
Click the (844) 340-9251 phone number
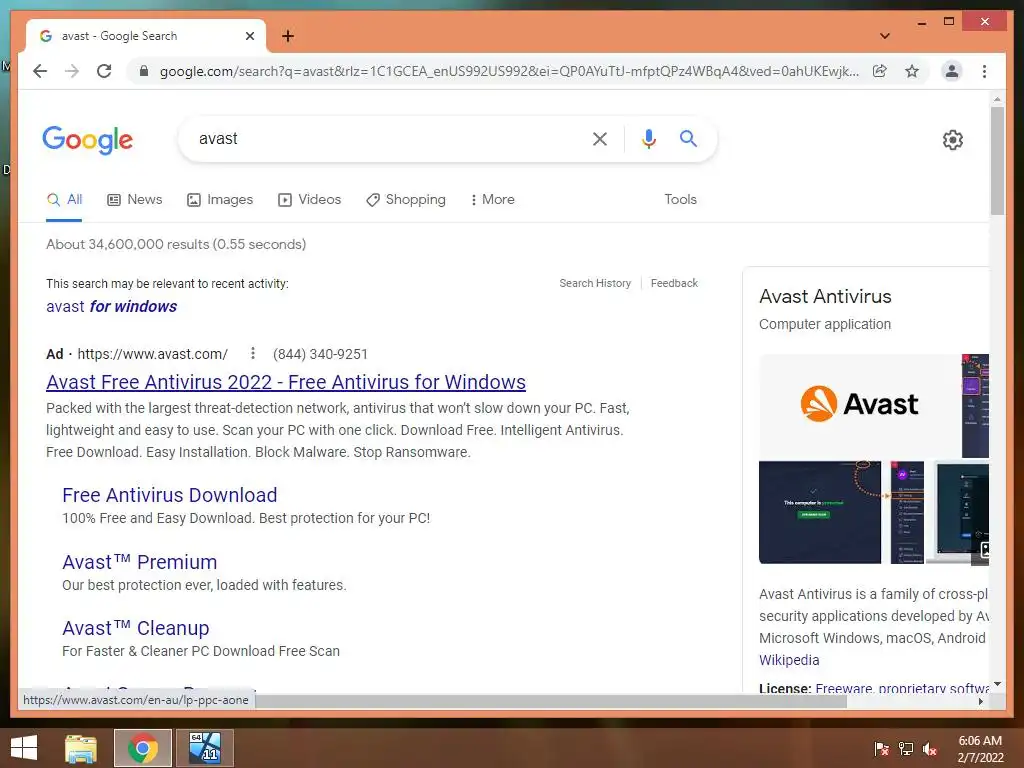[320, 354]
